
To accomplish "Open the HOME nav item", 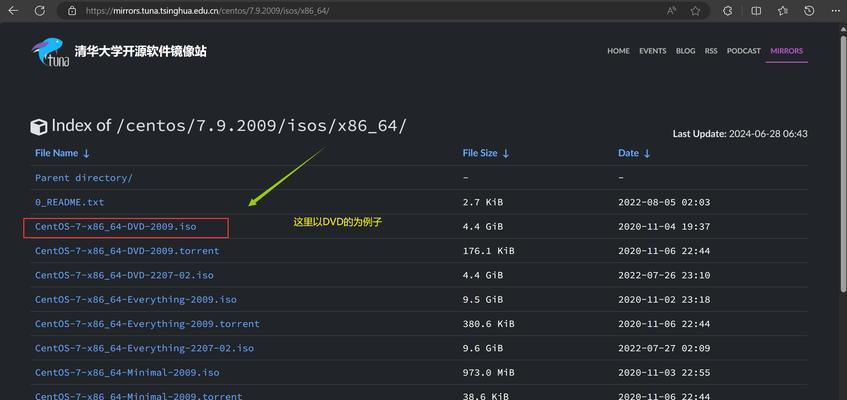I will click(618, 51).
